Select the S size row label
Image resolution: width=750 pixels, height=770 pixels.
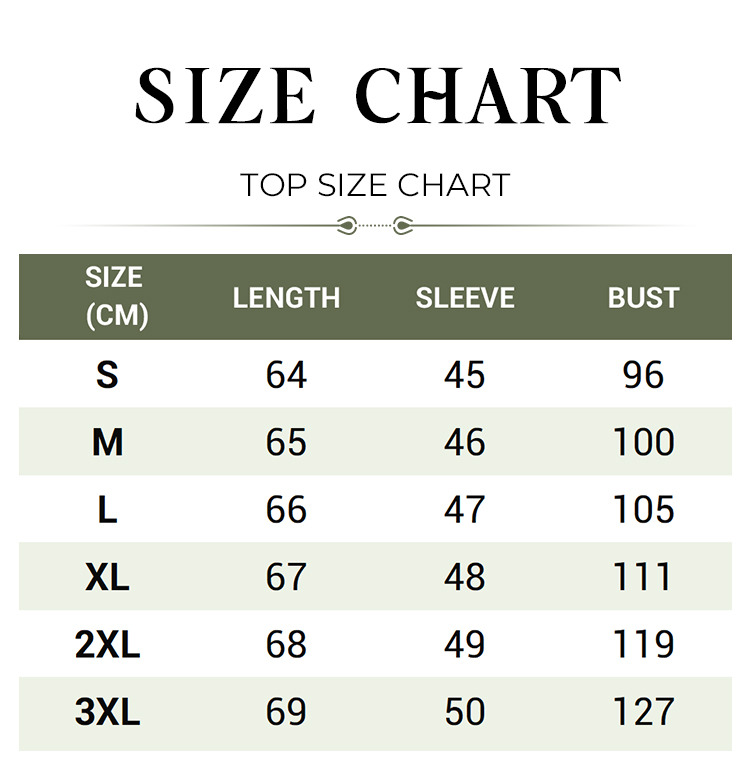[x=107, y=375]
